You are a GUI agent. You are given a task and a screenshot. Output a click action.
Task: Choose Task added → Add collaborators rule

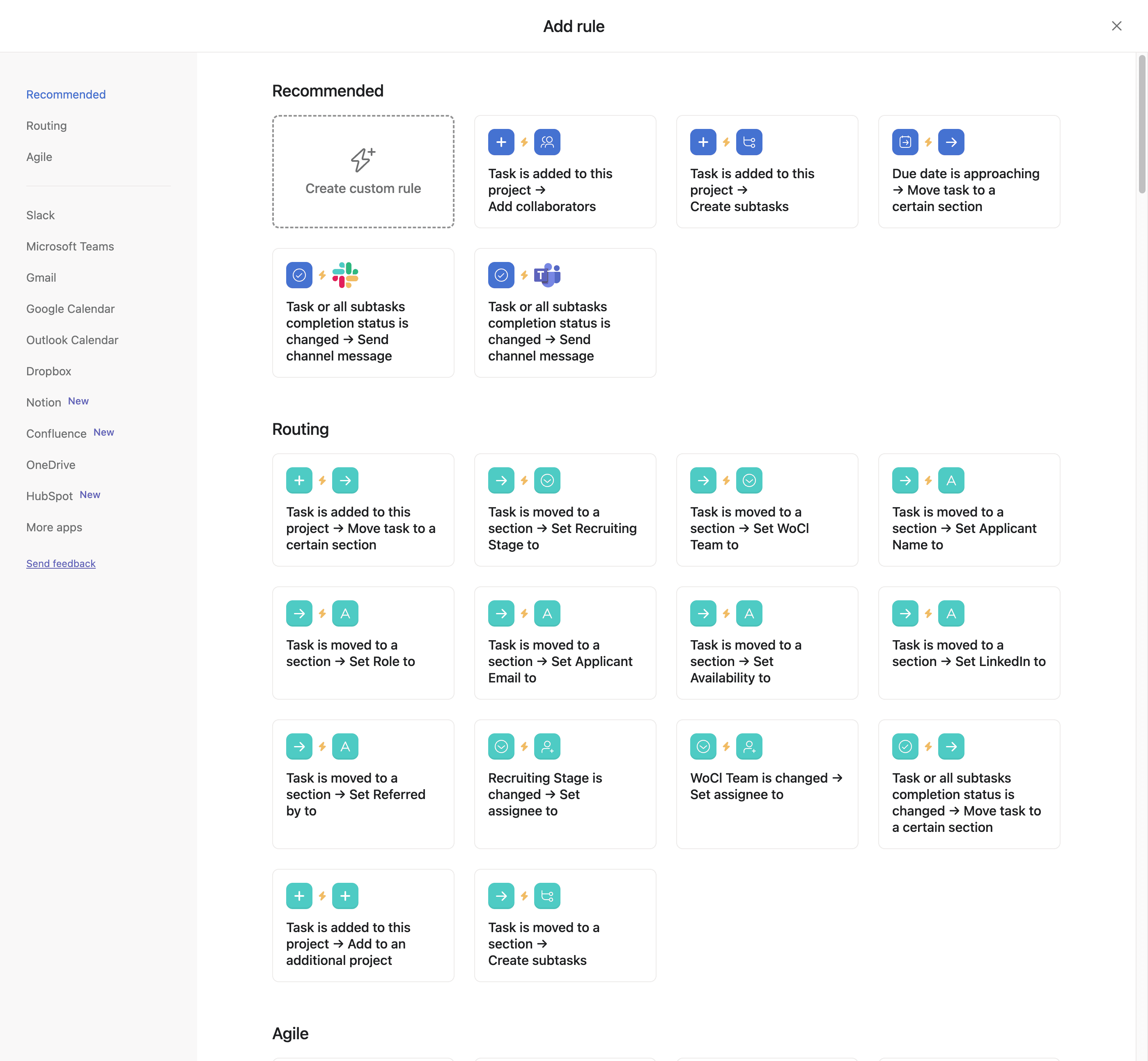(x=565, y=172)
